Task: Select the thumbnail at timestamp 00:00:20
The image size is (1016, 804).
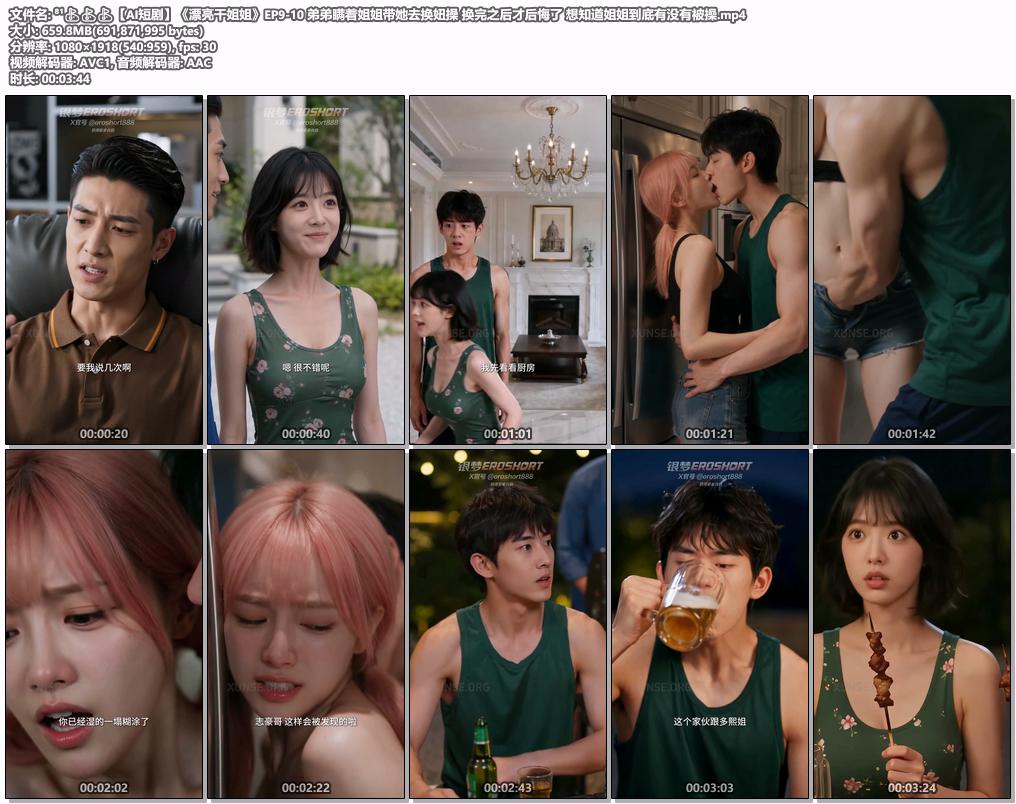Action: pyautogui.click(x=104, y=270)
